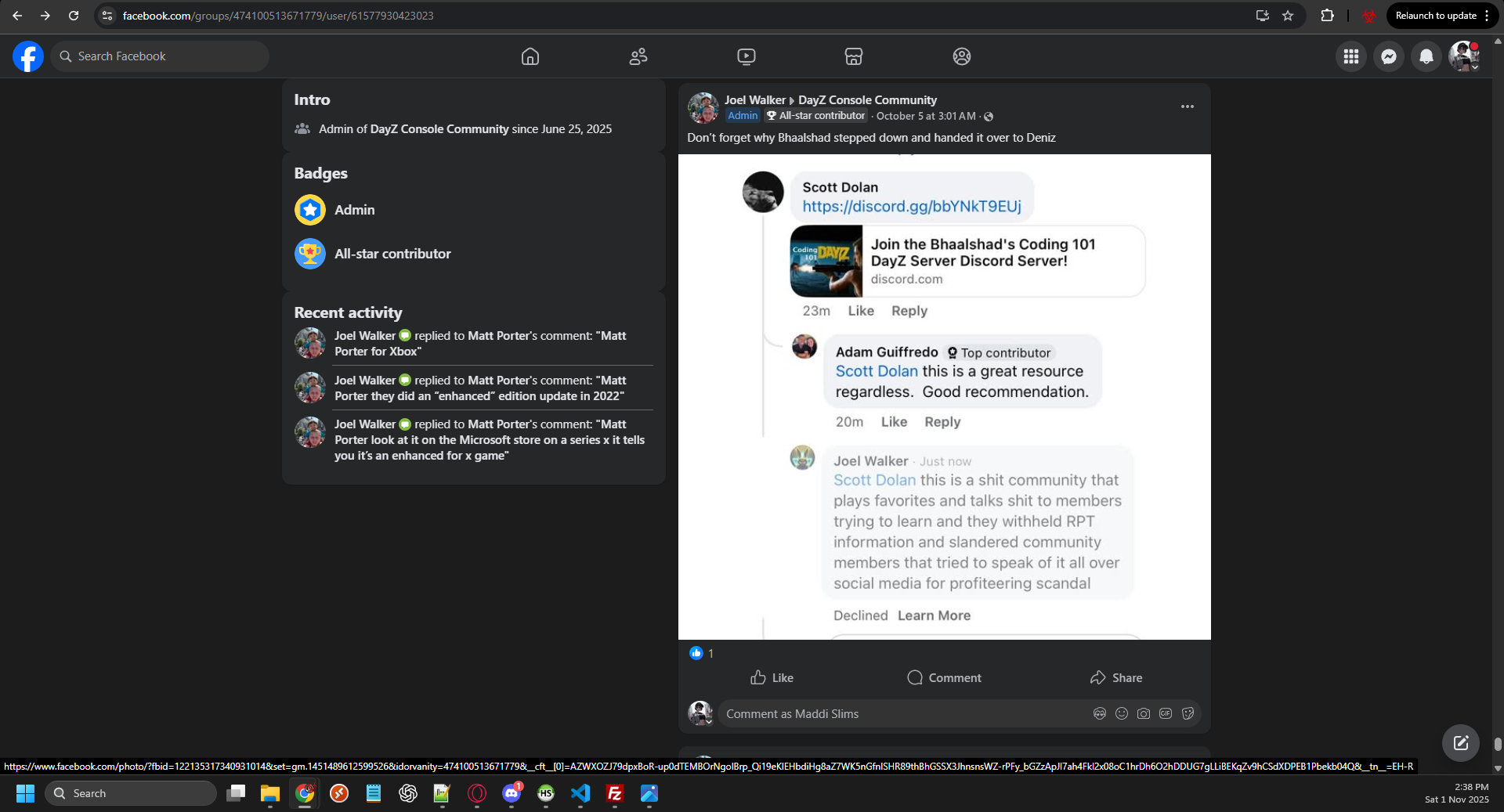The width and height of the screenshot is (1504, 812).
Task: Open the Facebook Home tab
Action: click(530, 56)
